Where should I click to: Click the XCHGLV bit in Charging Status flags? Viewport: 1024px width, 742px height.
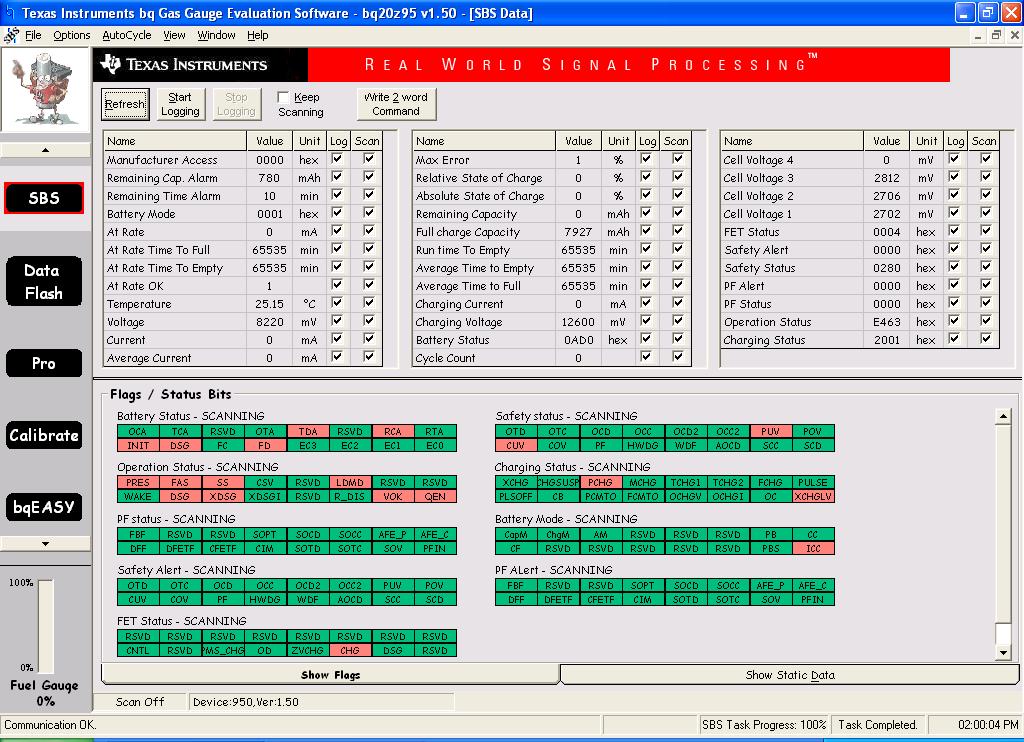(x=813, y=496)
